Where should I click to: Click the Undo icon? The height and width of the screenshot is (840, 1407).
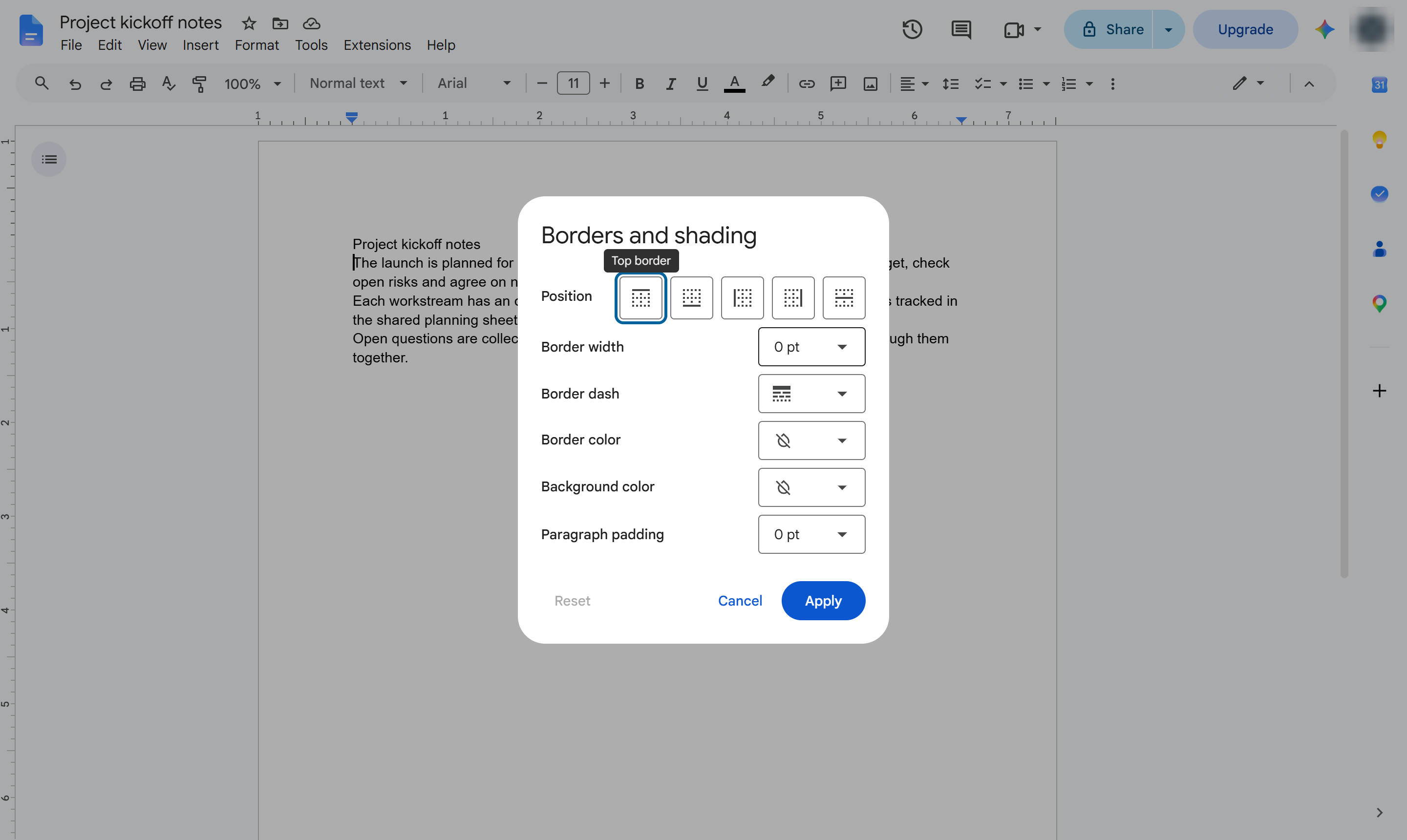click(x=75, y=84)
